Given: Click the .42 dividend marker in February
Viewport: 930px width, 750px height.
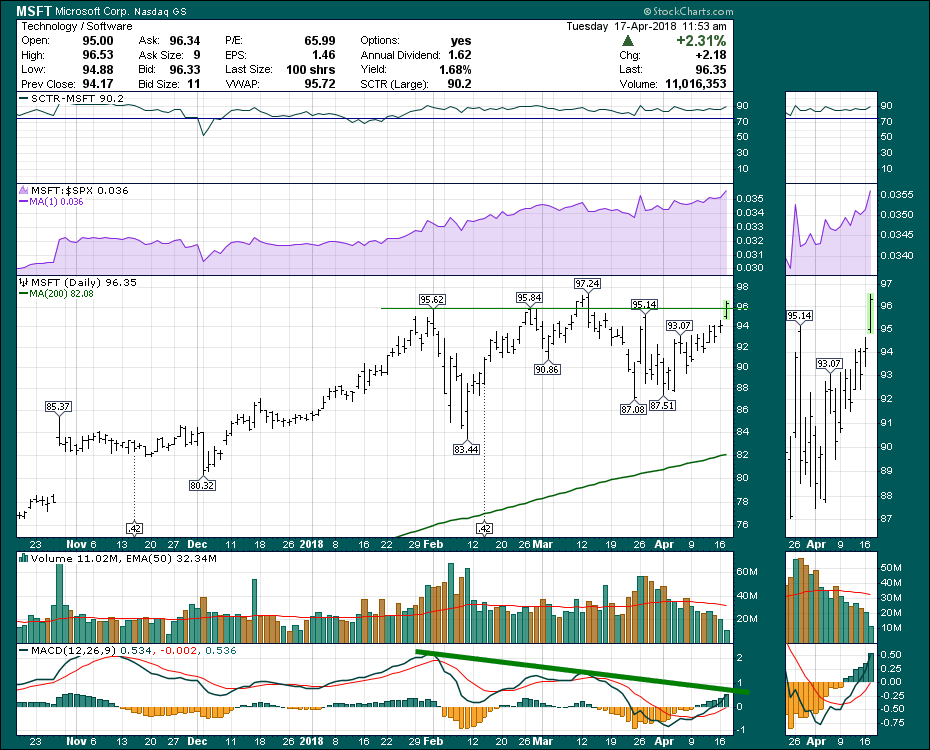Looking at the screenshot, I should (485, 528).
